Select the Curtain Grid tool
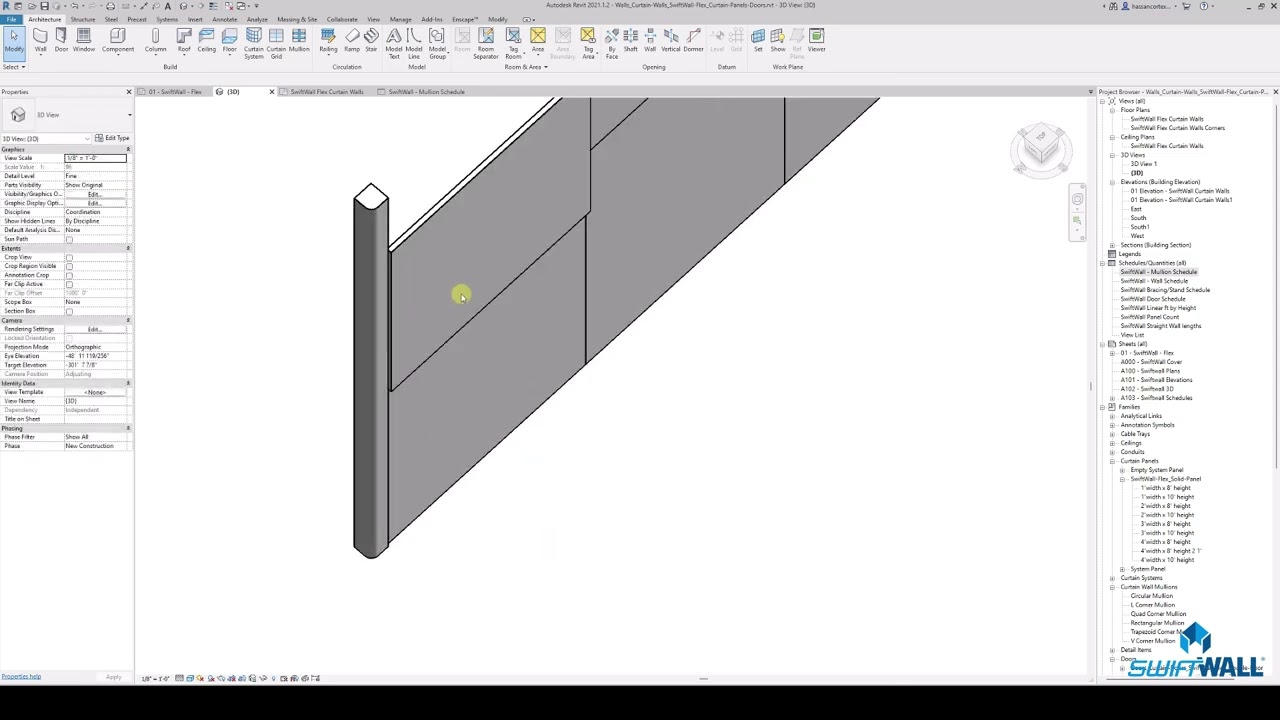Viewport: 1280px width, 720px height. [276, 44]
